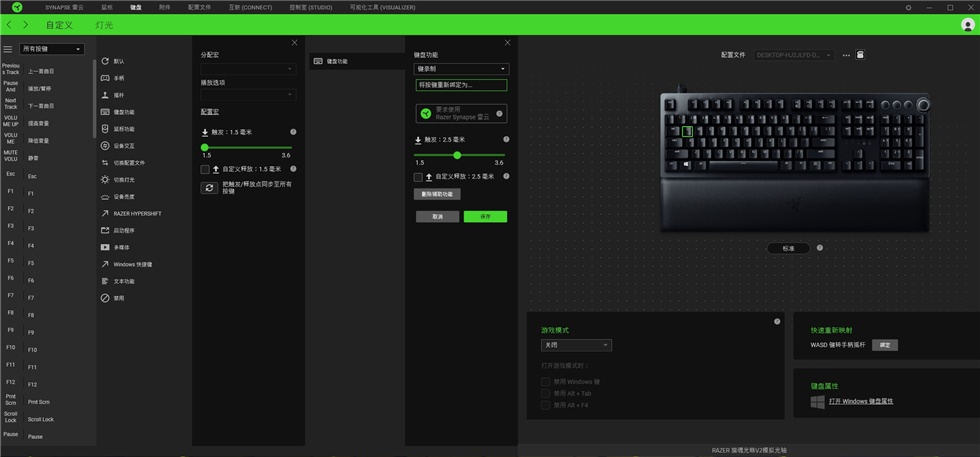Screen dimensions: 980x457
Task: Select the RAZER HYPERSHIFT function
Action: (131, 213)
